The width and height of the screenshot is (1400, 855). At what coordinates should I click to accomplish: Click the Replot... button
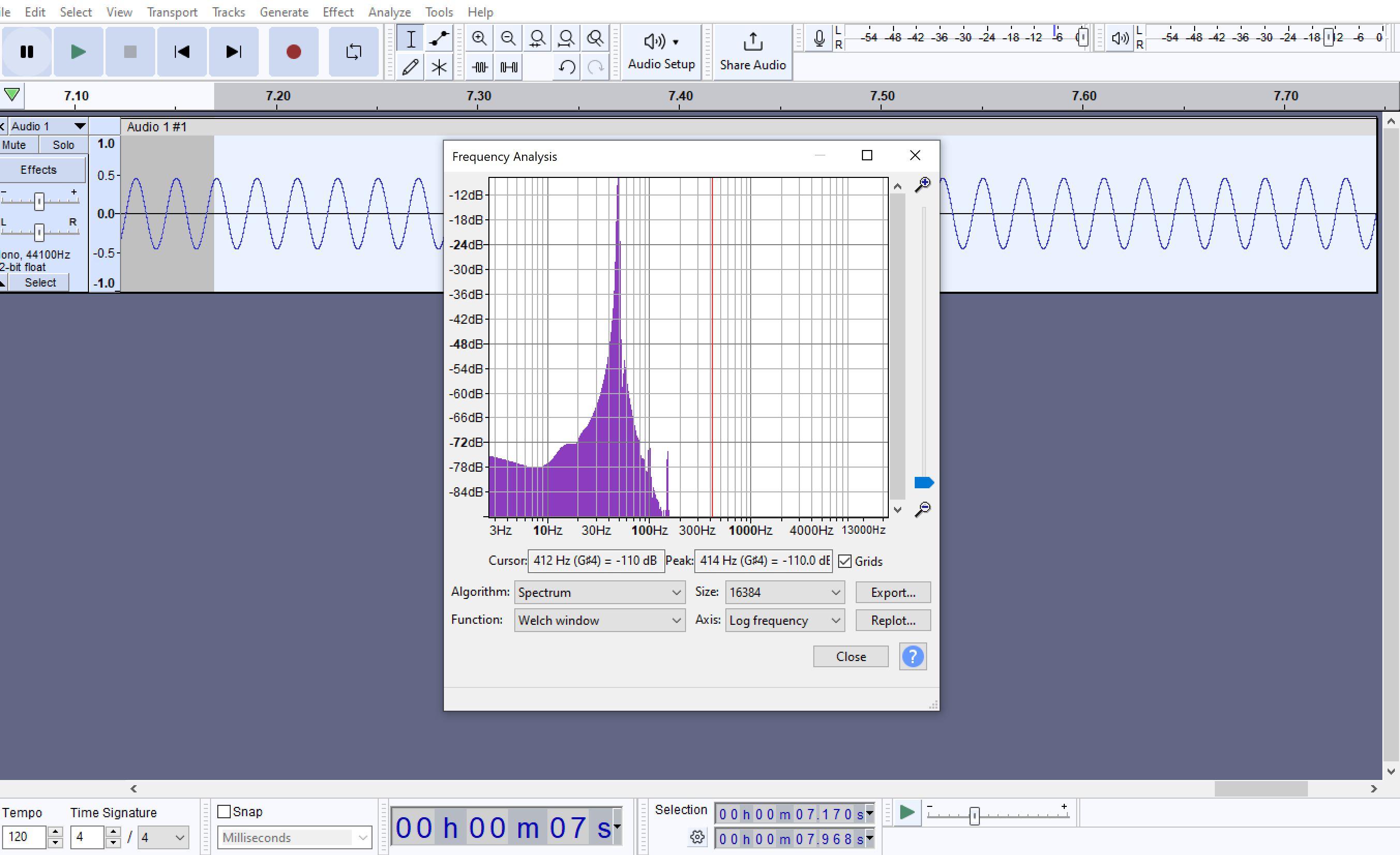click(893, 620)
